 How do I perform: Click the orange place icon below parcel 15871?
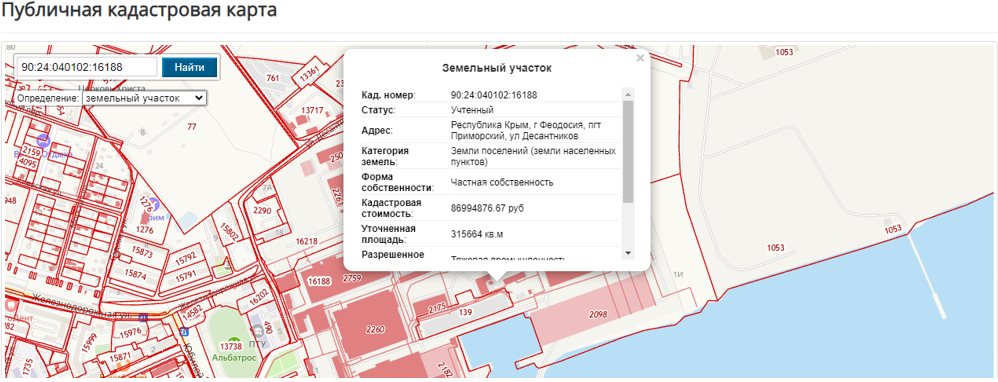pyautogui.click(x=124, y=366)
